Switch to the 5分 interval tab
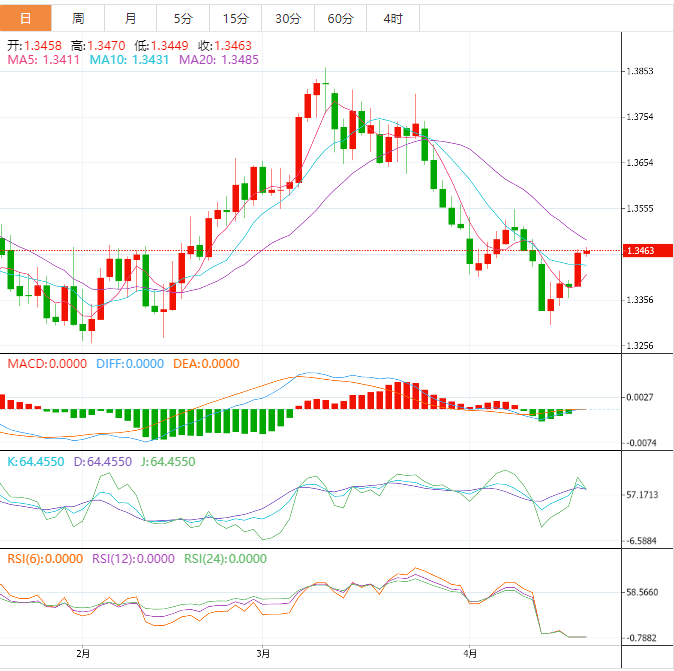This screenshot has width=674, height=671. (183, 18)
